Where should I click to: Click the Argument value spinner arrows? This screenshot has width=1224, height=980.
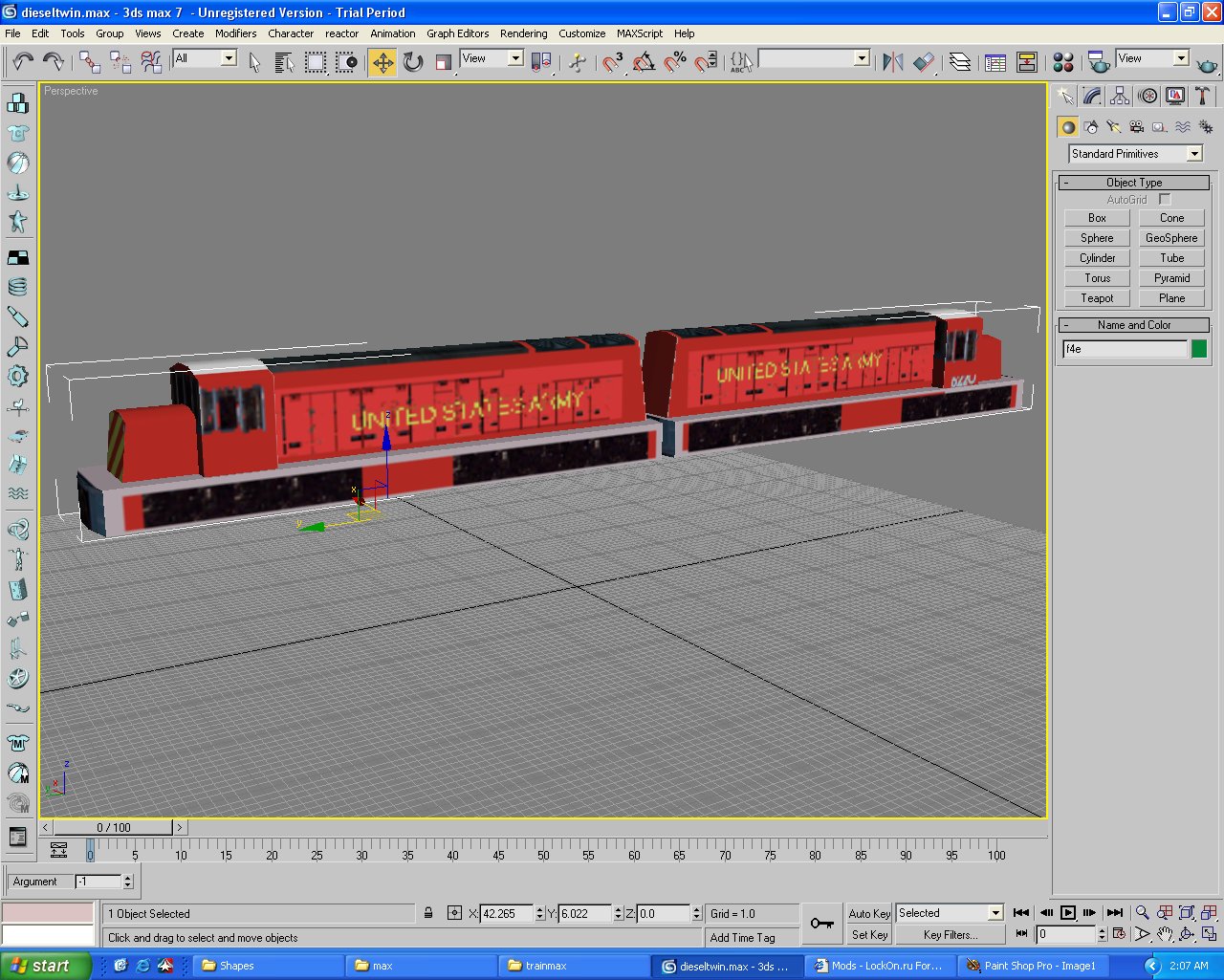pos(128,882)
